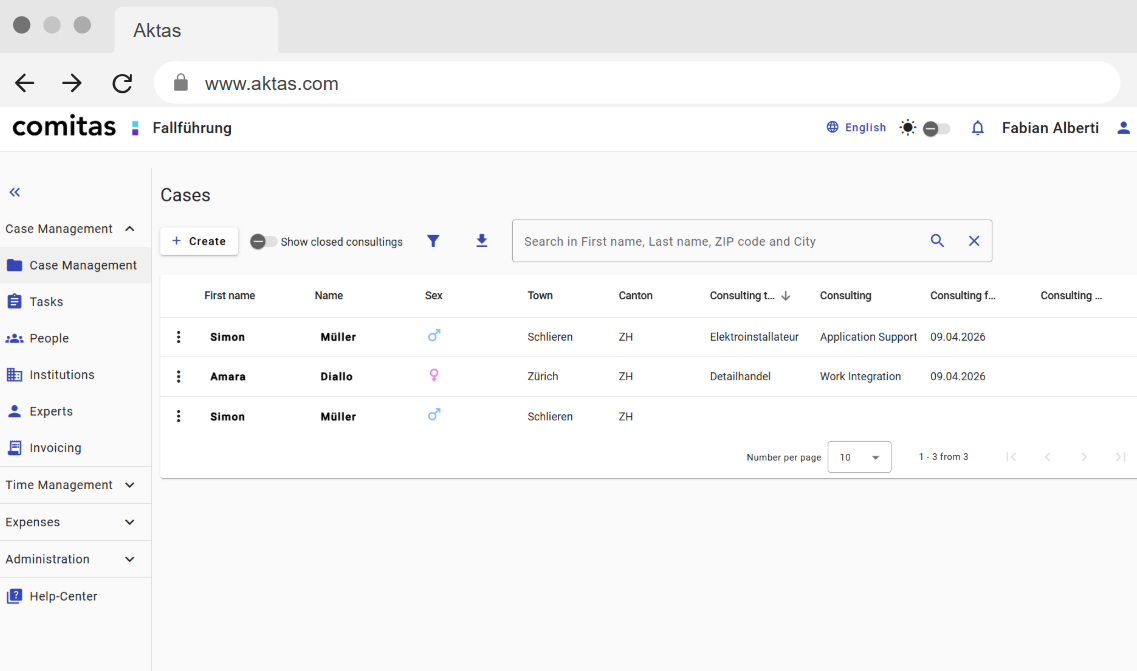This screenshot has width=1137, height=671.
Task: Open the Number per page dropdown
Action: coord(859,457)
